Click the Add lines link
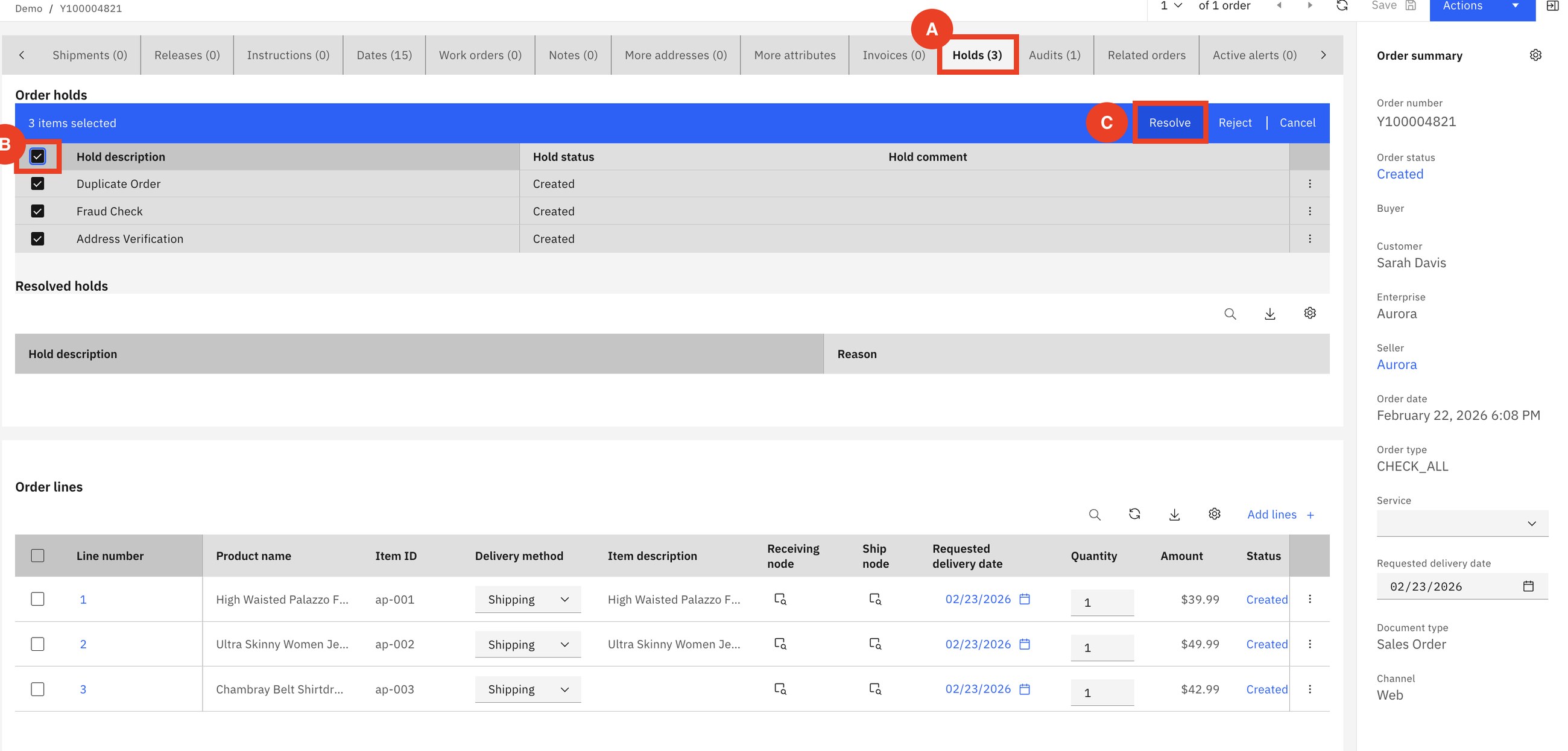The image size is (1568, 751). click(x=1281, y=515)
